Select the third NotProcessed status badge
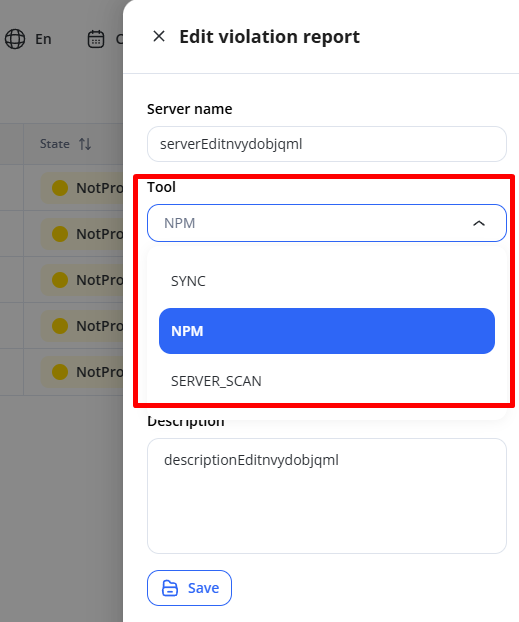The height and width of the screenshot is (622, 519). pyautogui.click(x=82, y=280)
